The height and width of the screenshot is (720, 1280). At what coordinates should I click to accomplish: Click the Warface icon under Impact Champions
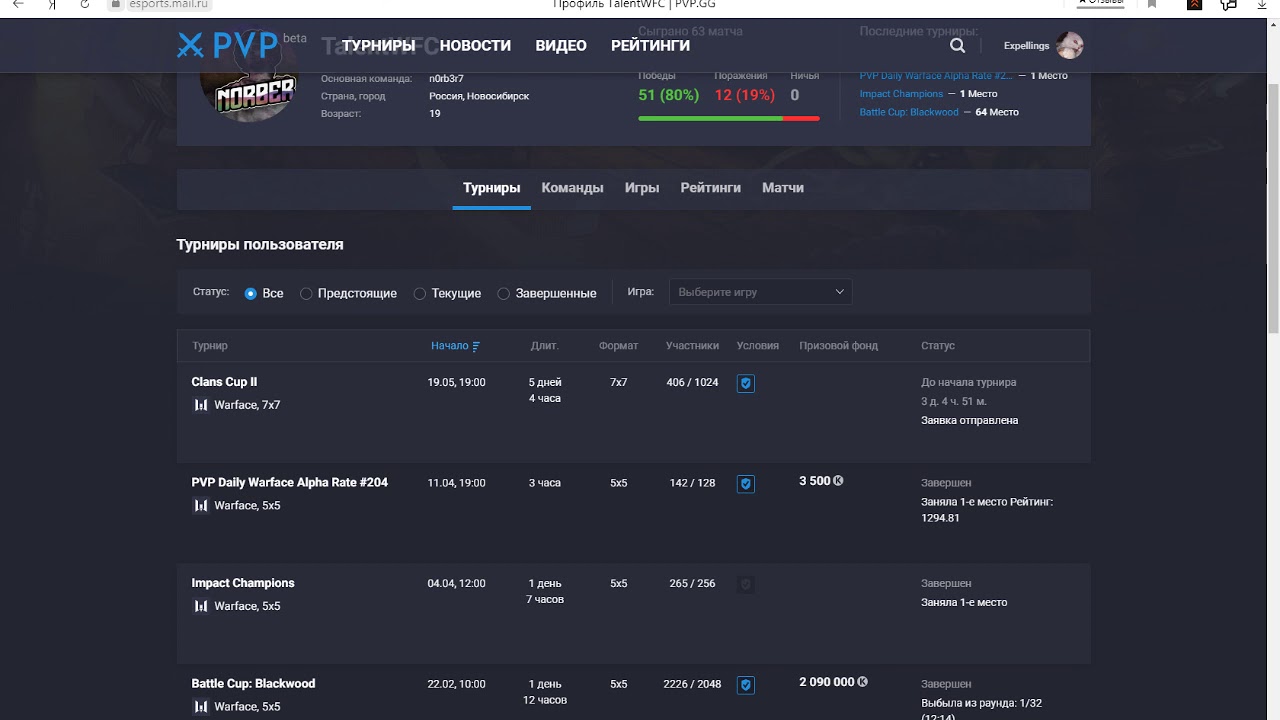pyautogui.click(x=201, y=606)
